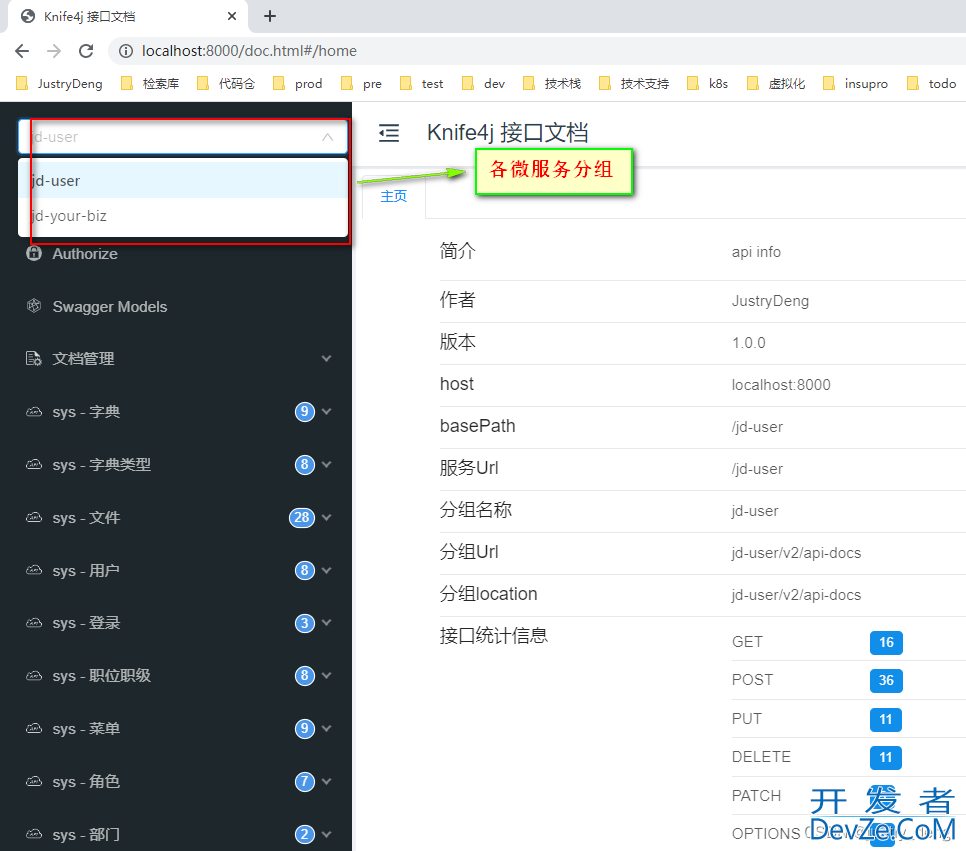Click the POST count badge 36
966x851 pixels.
886,680
